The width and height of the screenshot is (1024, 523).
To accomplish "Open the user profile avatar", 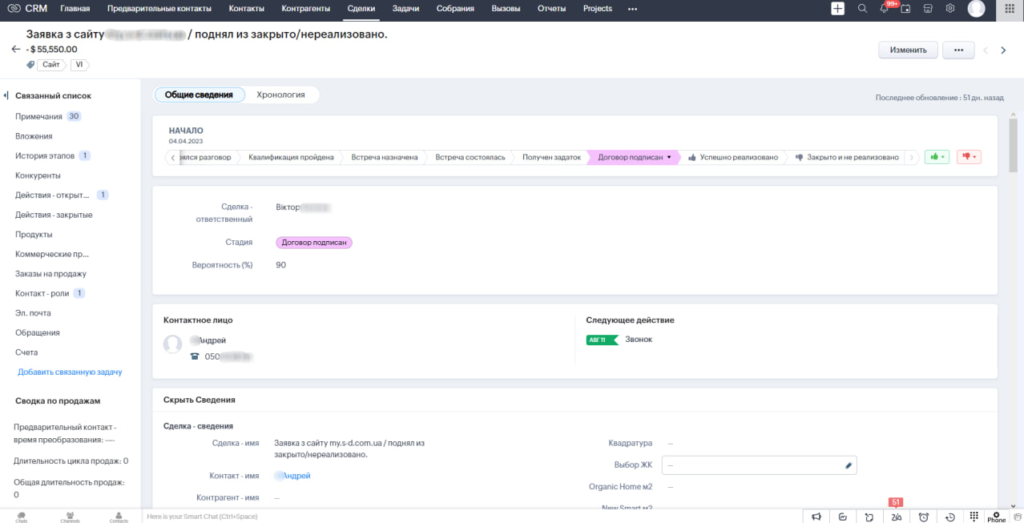I will pyautogui.click(x=976, y=8).
